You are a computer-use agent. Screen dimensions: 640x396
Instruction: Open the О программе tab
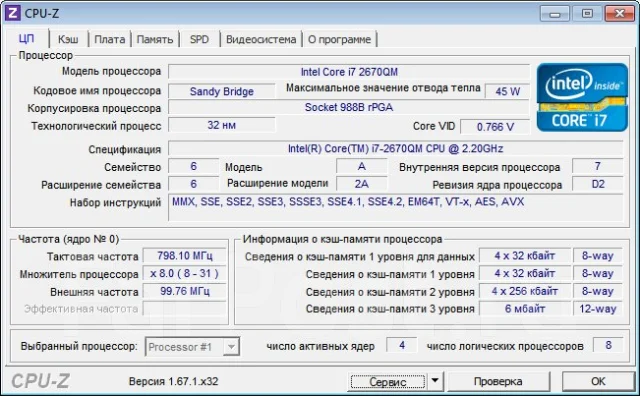(x=339, y=39)
